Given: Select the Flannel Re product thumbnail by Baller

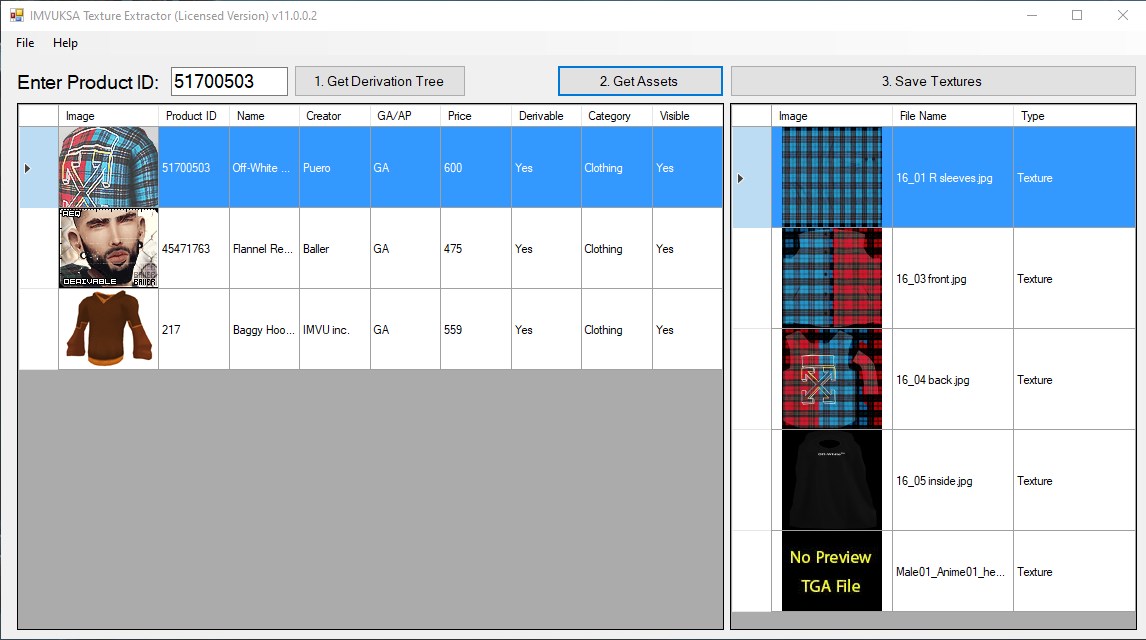Looking at the screenshot, I should [x=107, y=248].
